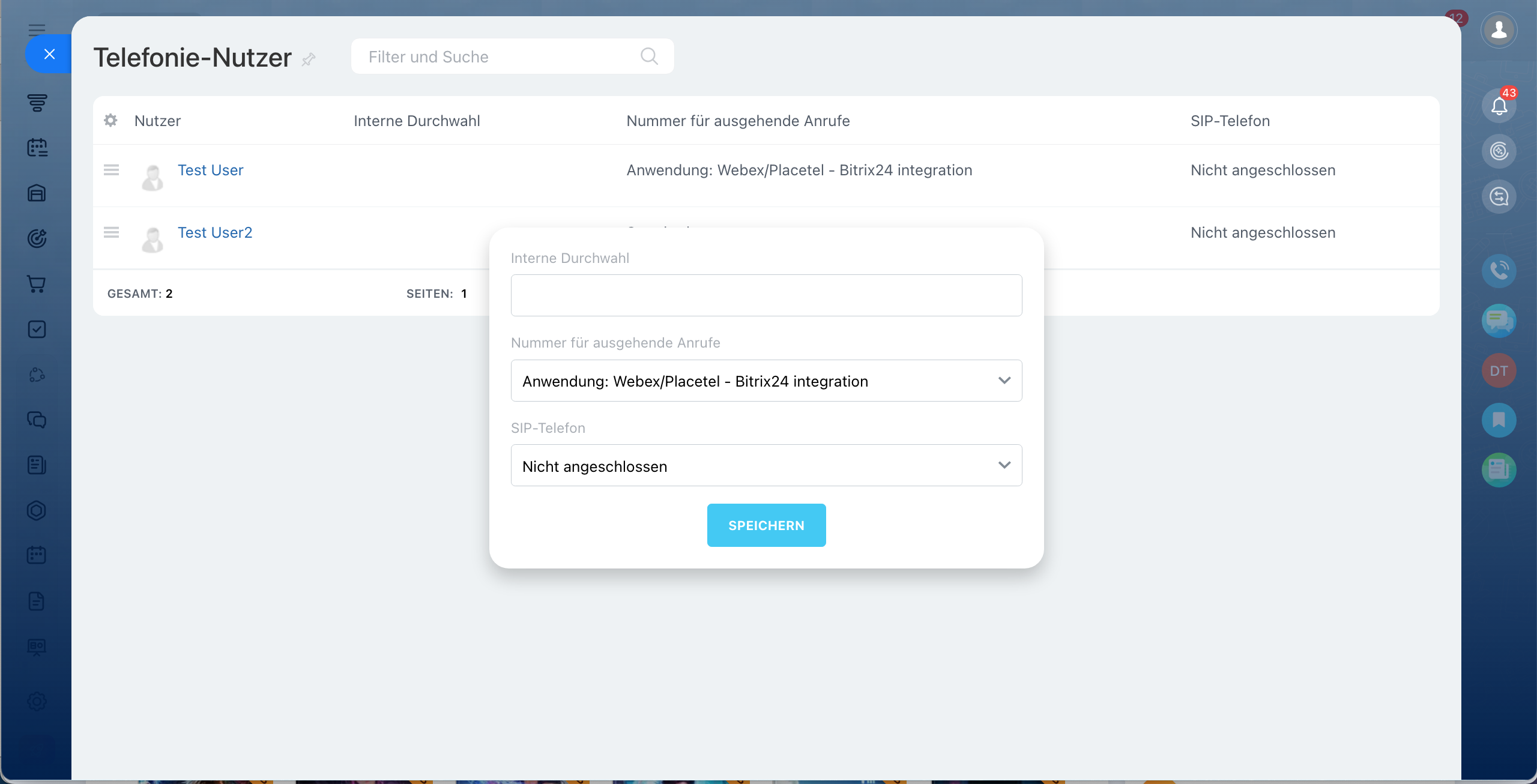Click the notifications bell icon

(1499, 106)
